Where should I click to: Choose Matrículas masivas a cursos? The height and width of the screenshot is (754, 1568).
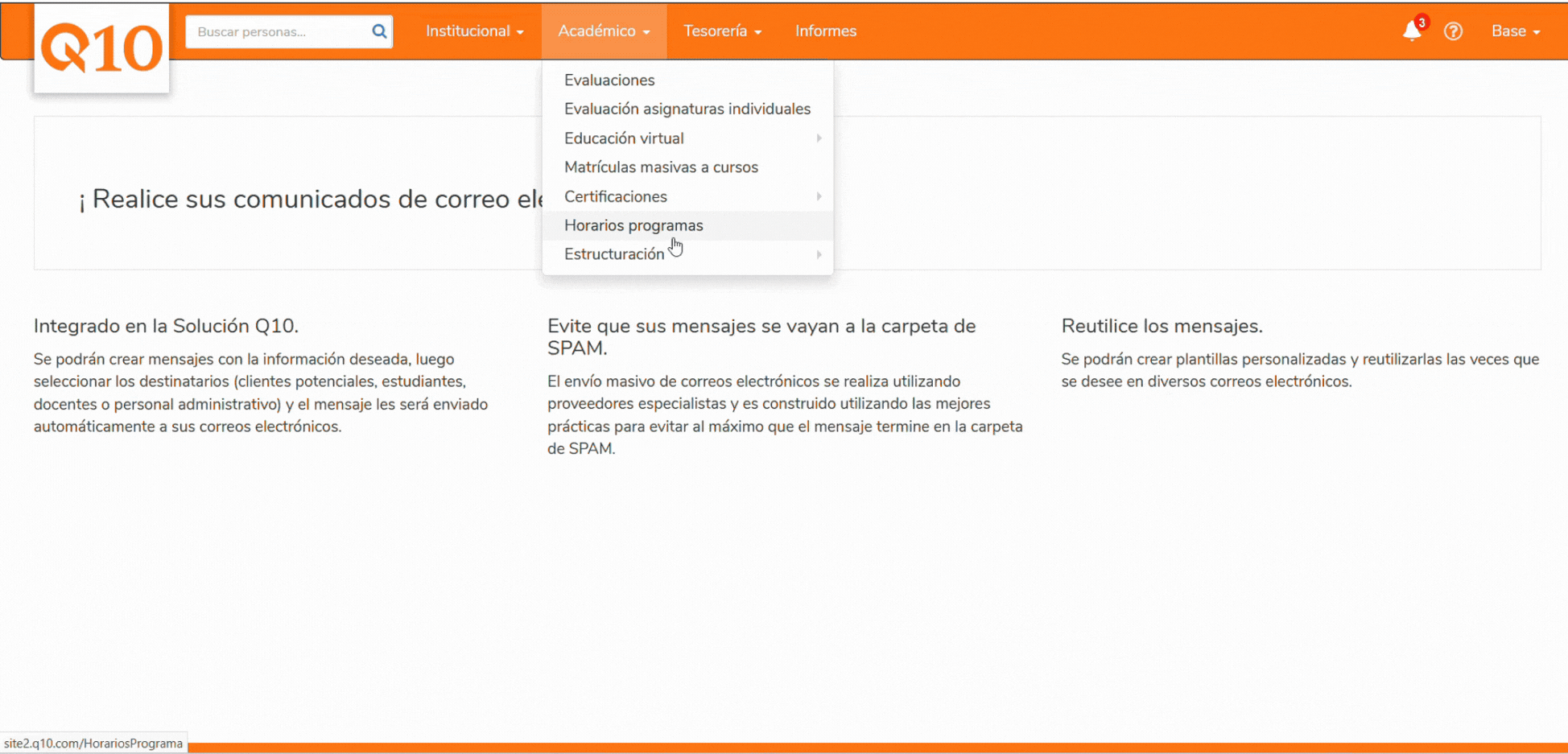(687, 167)
